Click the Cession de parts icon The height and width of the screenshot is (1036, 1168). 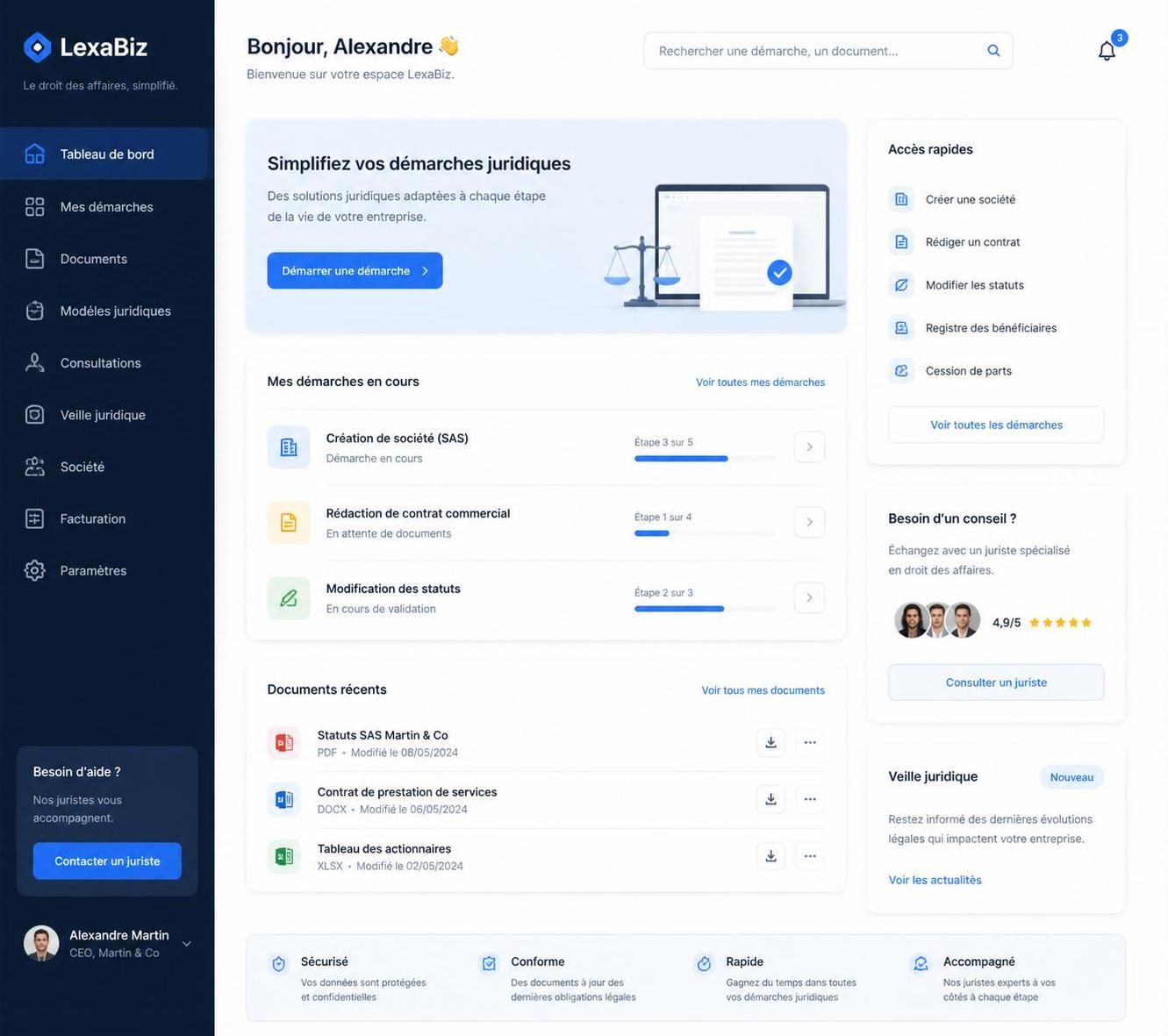pyautogui.click(x=901, y=371)
